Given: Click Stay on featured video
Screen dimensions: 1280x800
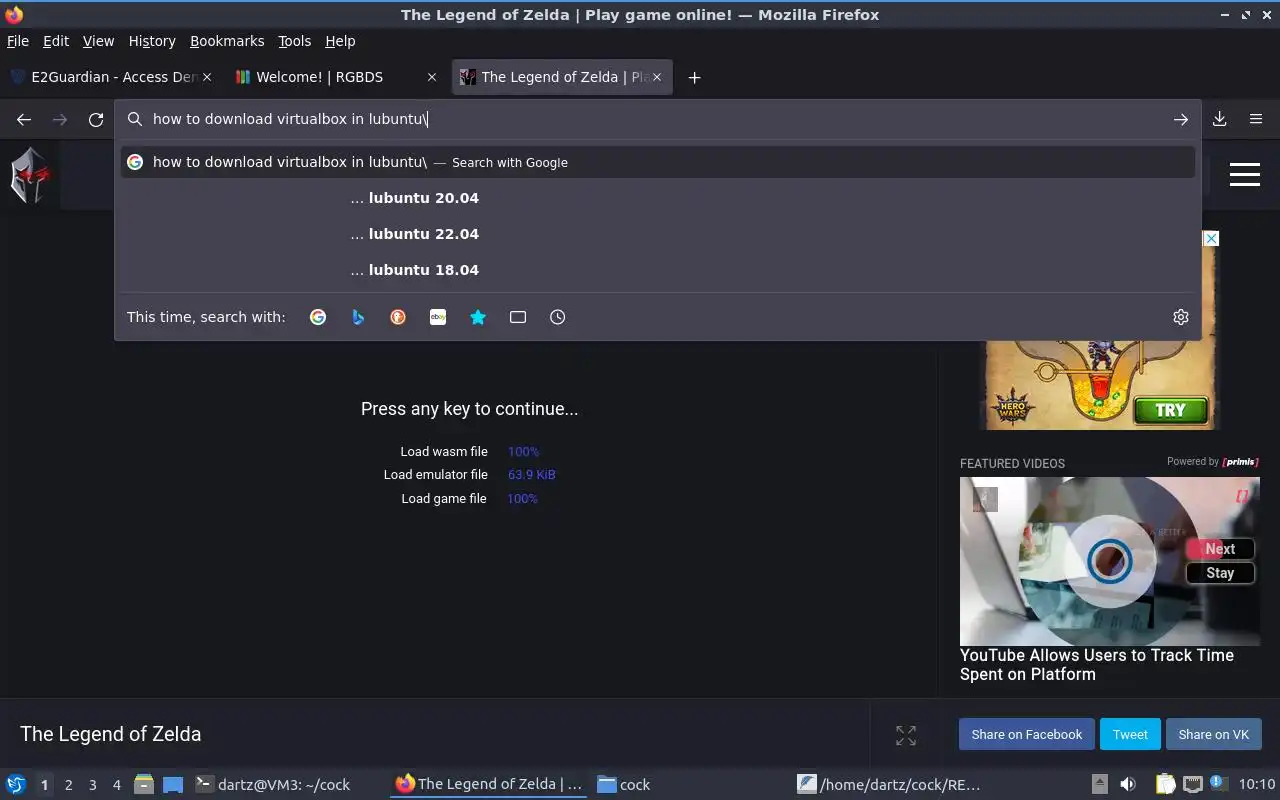Looking at the screenshot, I should click(1220, 573).
